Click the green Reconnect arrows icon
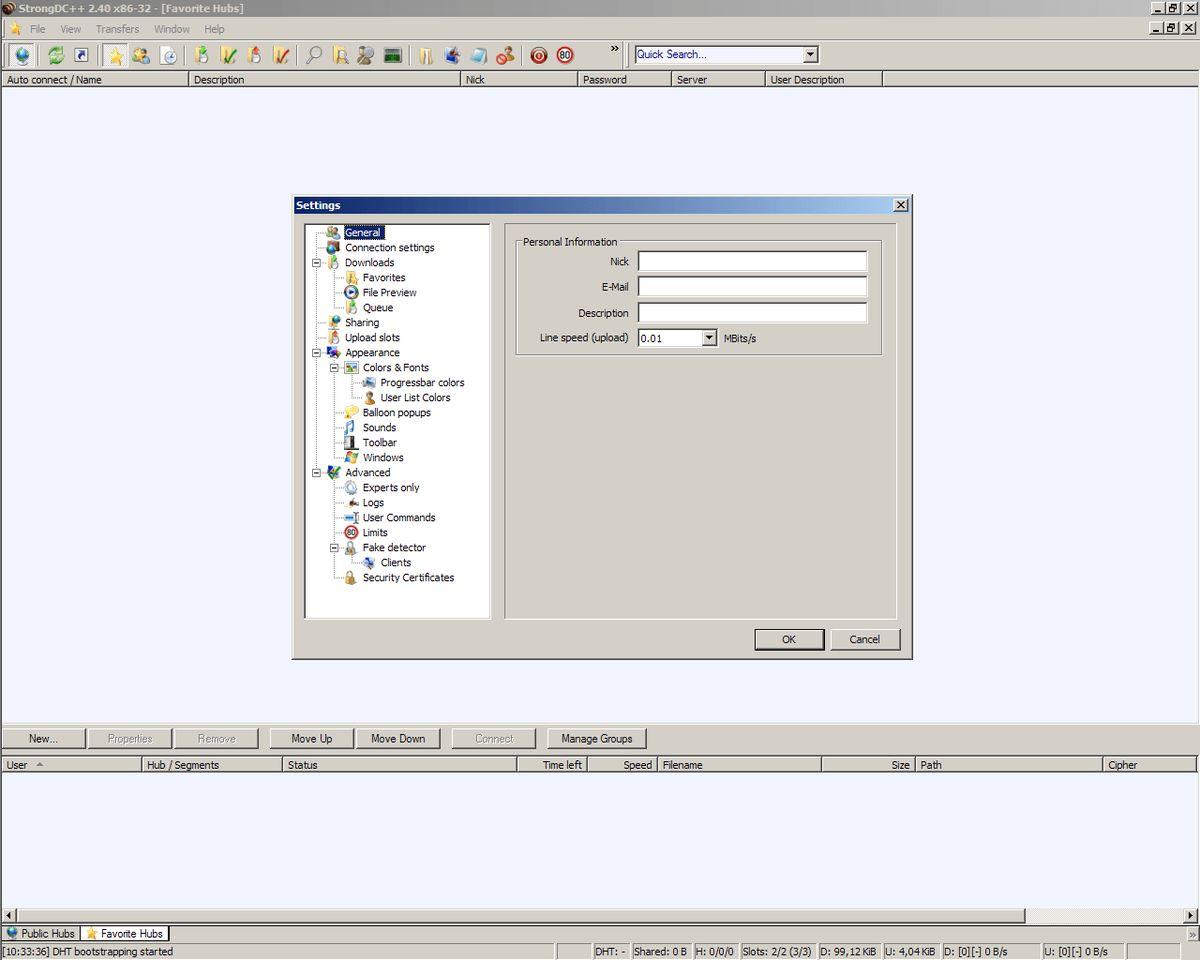Viewport: 1200px width, 960px height. (x=56, y=55)
